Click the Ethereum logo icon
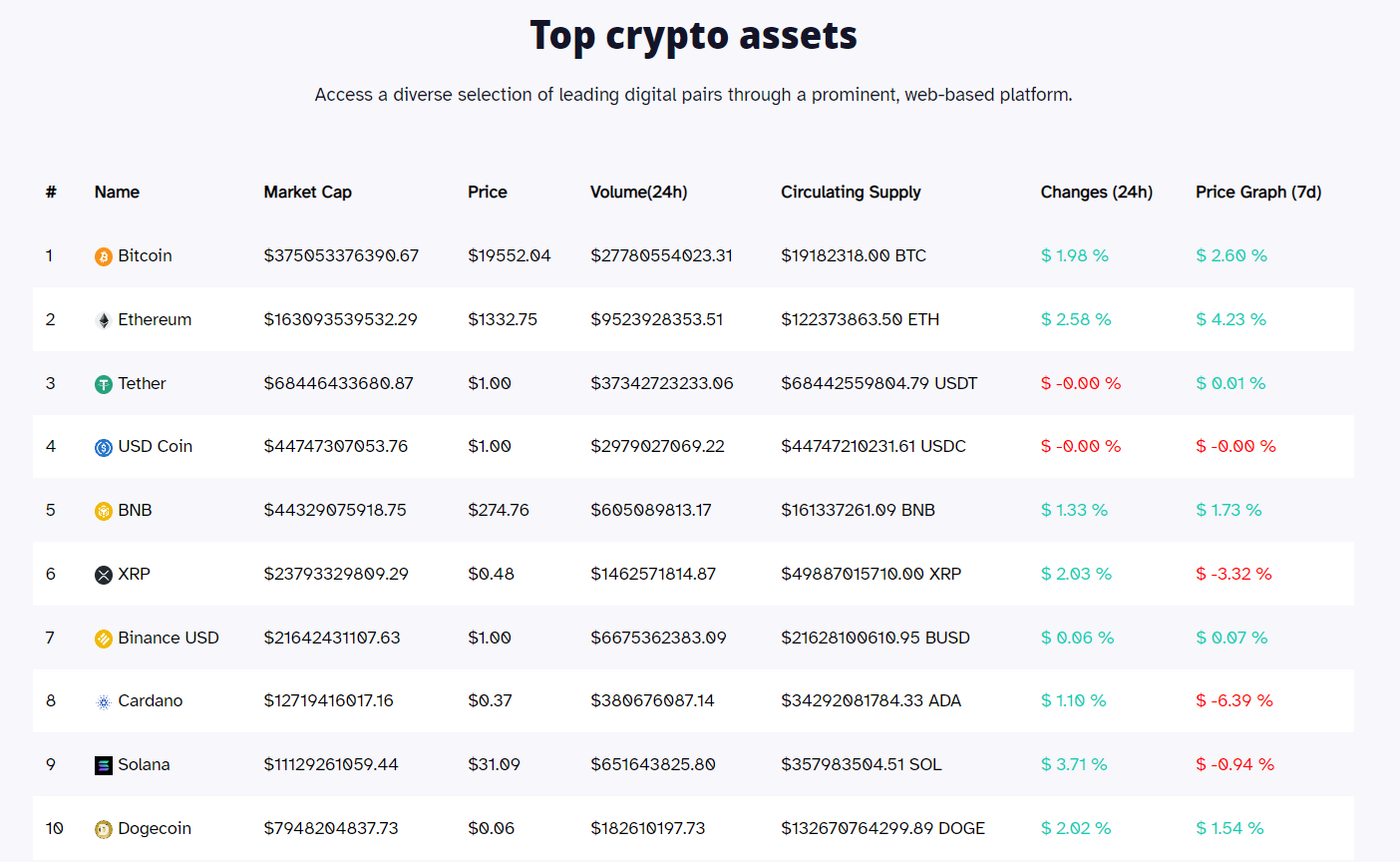This screenshot has width=1400, height=862. 104,320
